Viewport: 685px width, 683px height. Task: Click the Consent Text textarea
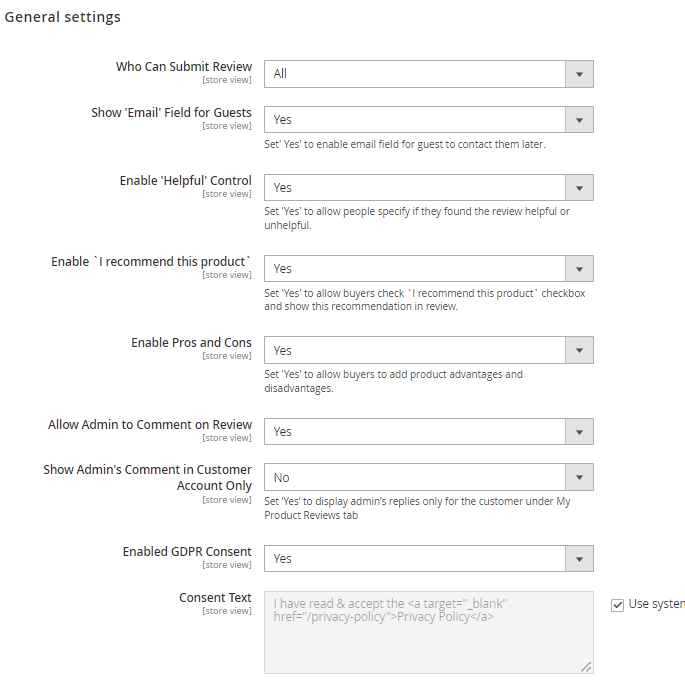429,632
